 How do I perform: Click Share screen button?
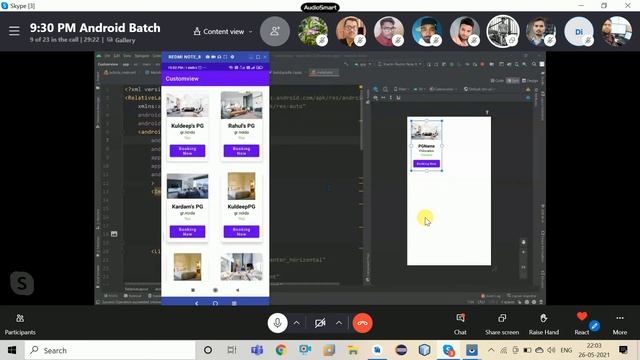point(502,324)
